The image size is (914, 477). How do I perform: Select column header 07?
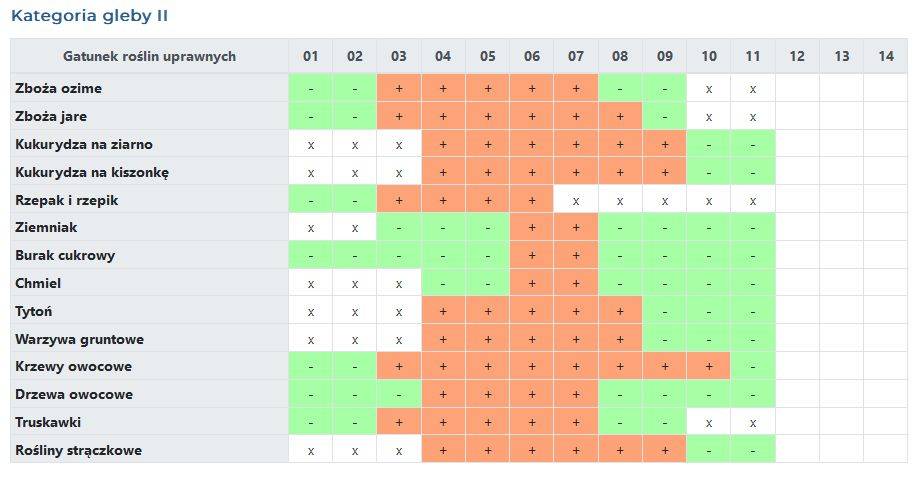click(x=576, y=56)
